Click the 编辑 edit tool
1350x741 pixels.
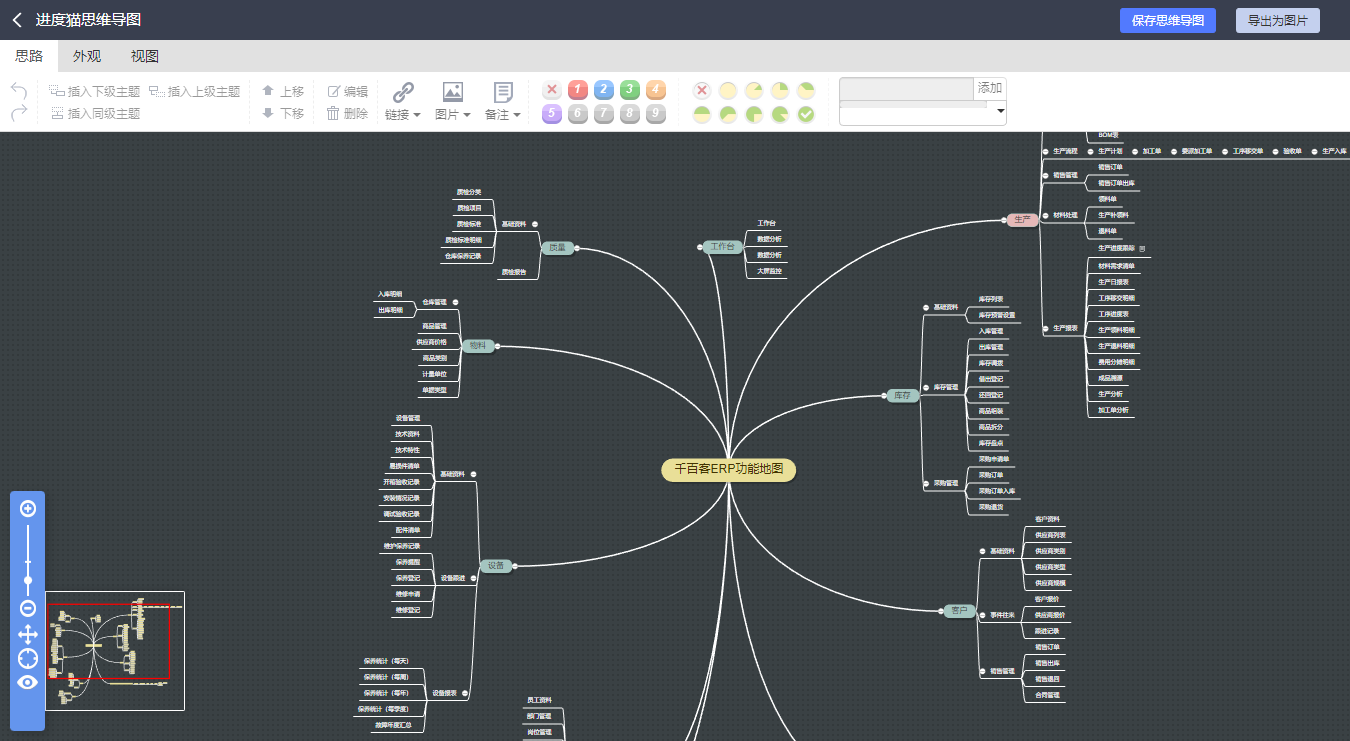click(347, 91)
